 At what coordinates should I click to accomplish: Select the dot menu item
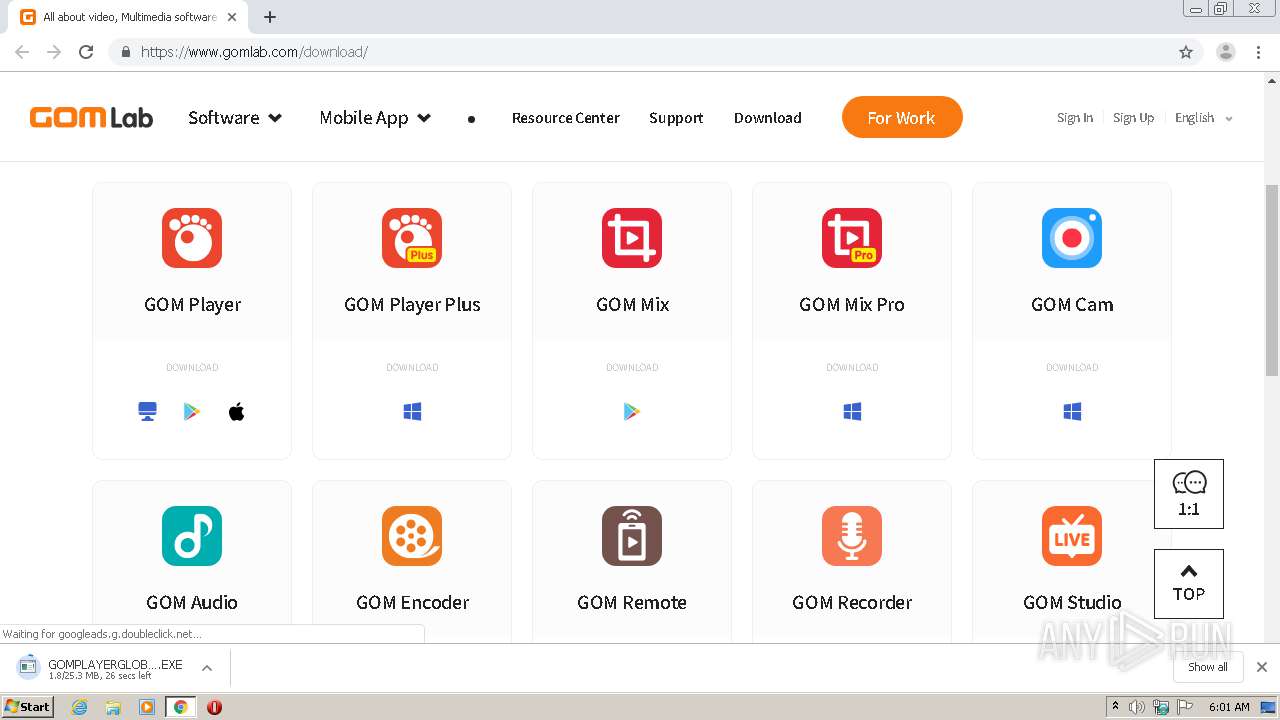point(471,119)
